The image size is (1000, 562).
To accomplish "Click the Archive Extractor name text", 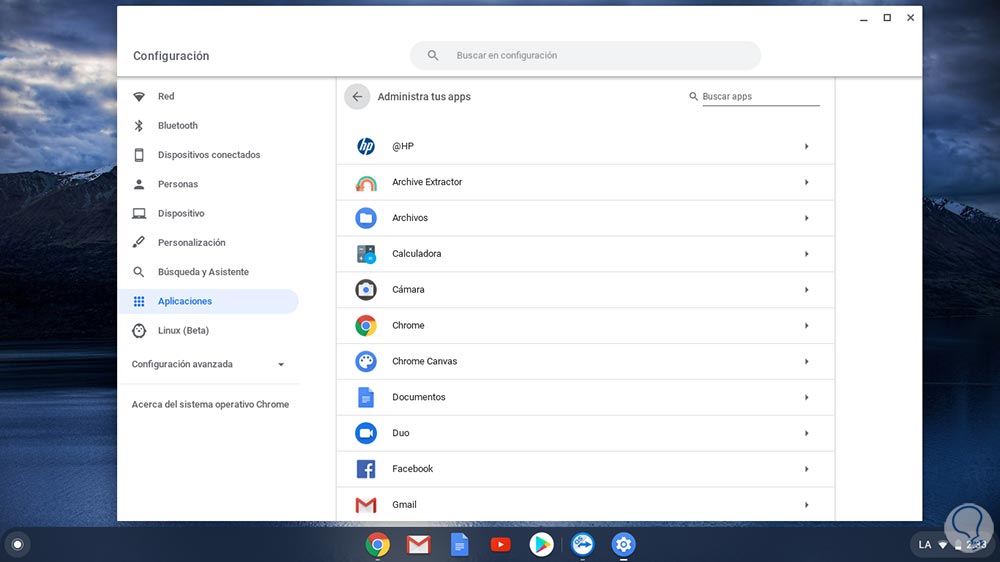I will [427, 182].
